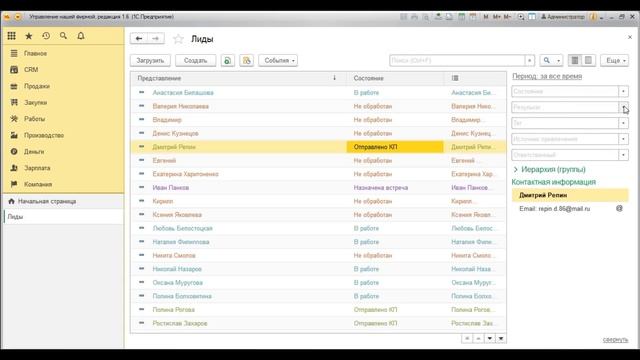Expand the Иерархия (группы) section
Image resolution: width=640 pixels, height=360 pixels.
pos(549,169)
